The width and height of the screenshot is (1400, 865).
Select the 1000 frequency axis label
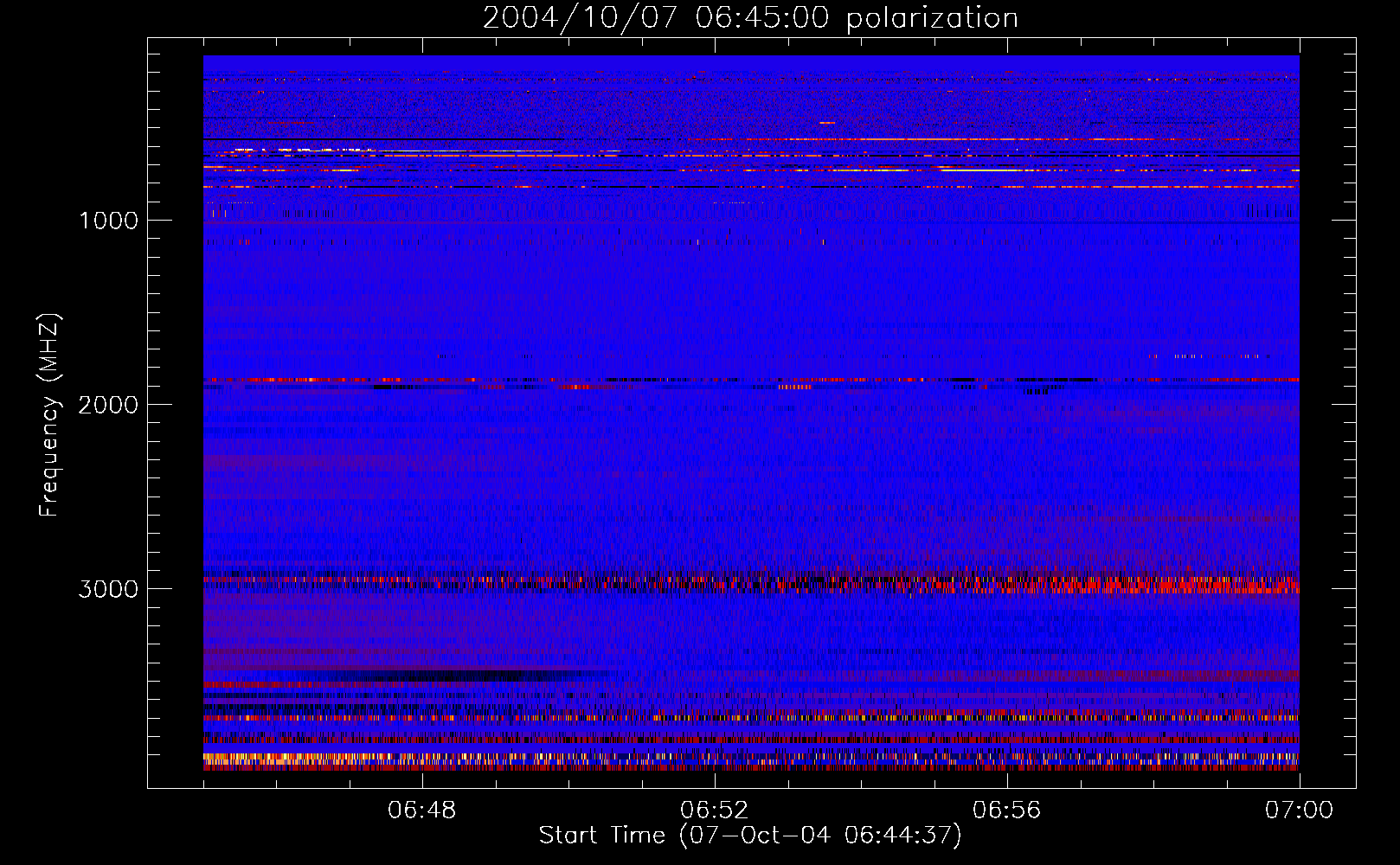(x=108, y=221)
